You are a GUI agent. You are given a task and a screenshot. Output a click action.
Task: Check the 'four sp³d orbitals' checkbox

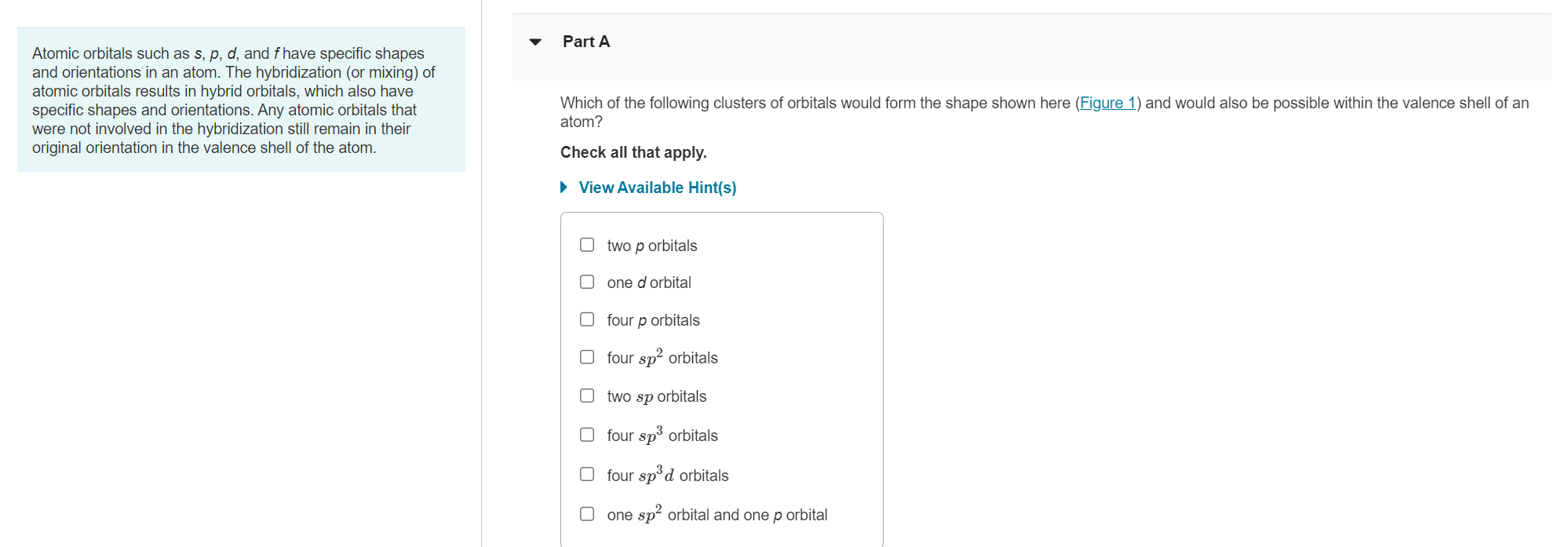[x=587, y=474]
